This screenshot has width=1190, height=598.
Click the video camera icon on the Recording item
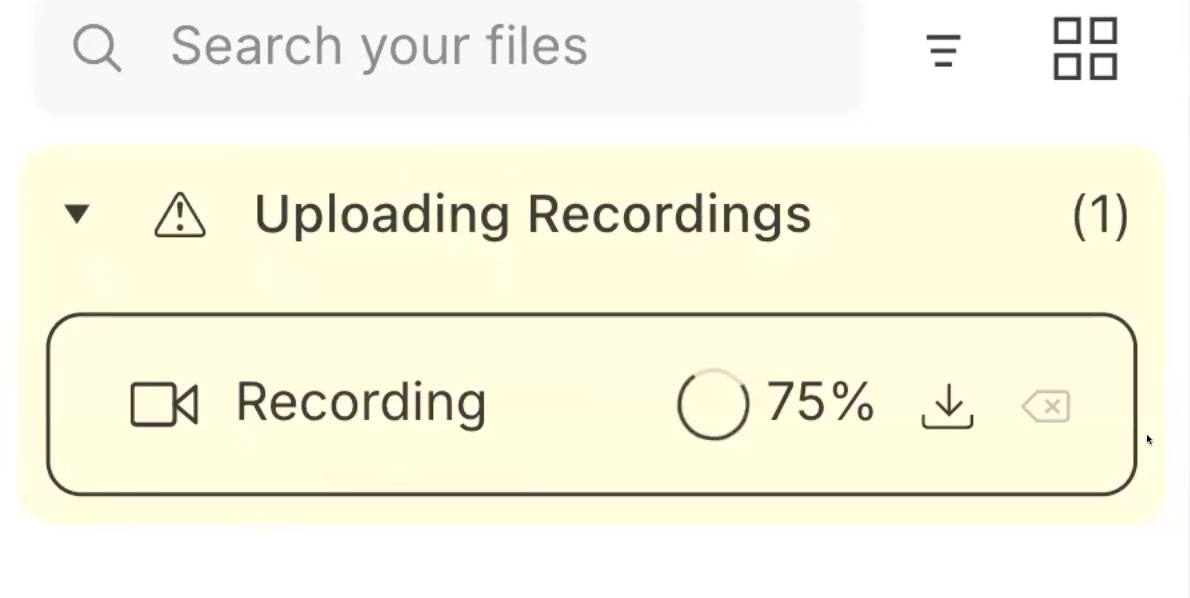tap(163, 403)
